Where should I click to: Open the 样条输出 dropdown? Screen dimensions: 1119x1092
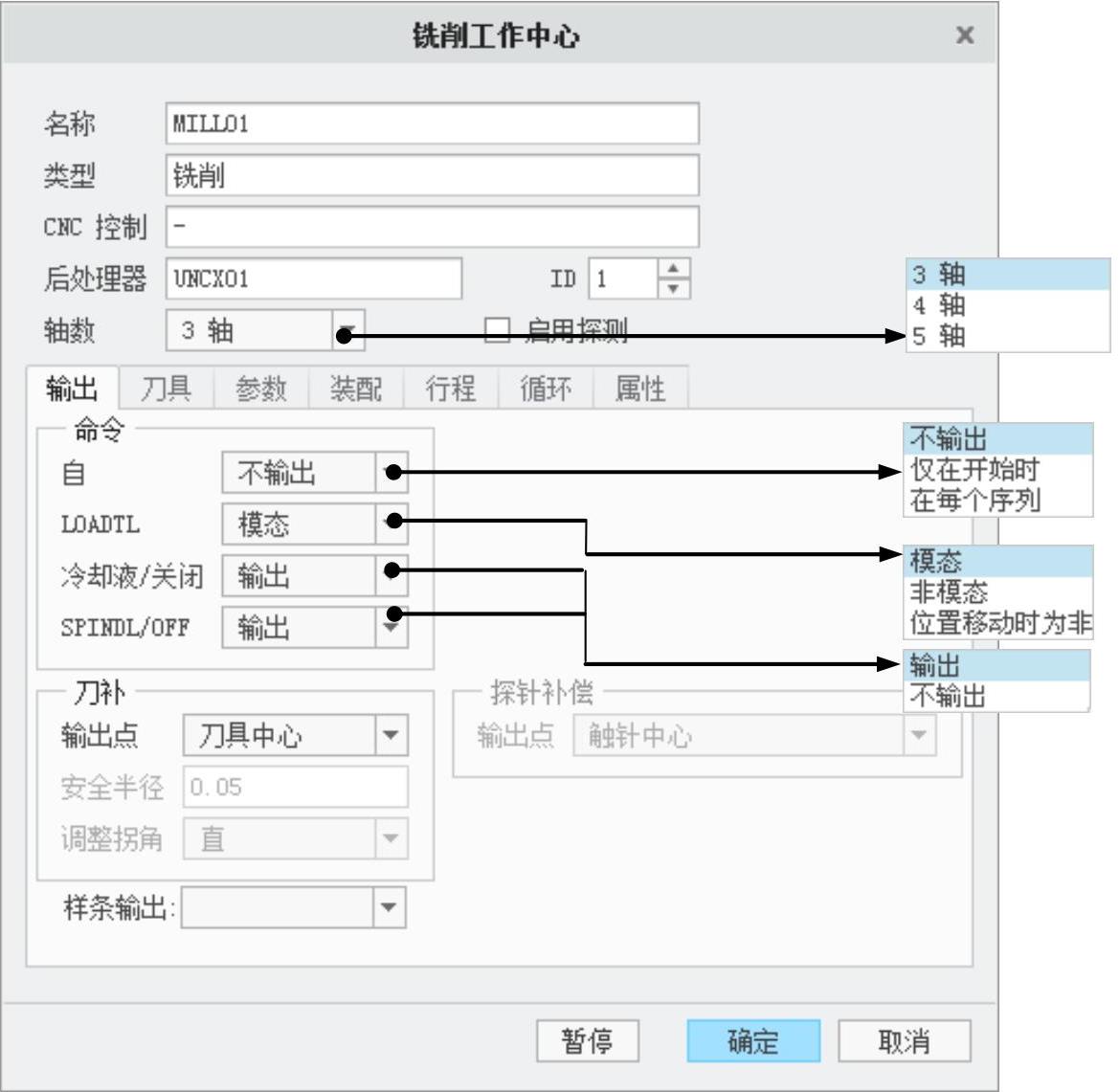pyautogui.click(x=293, y=907)
